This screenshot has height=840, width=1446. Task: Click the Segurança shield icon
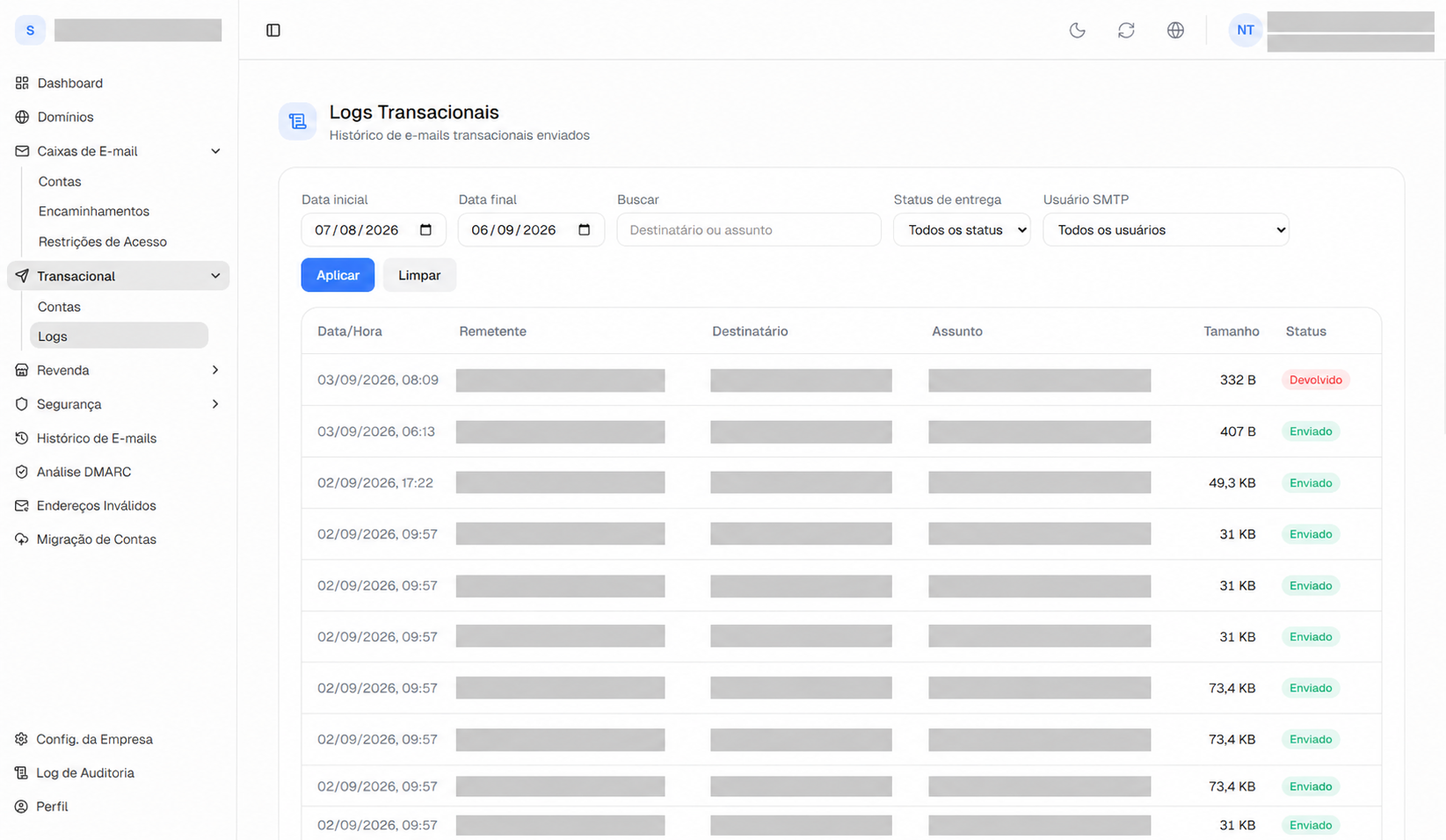click(x=22, y=404)
